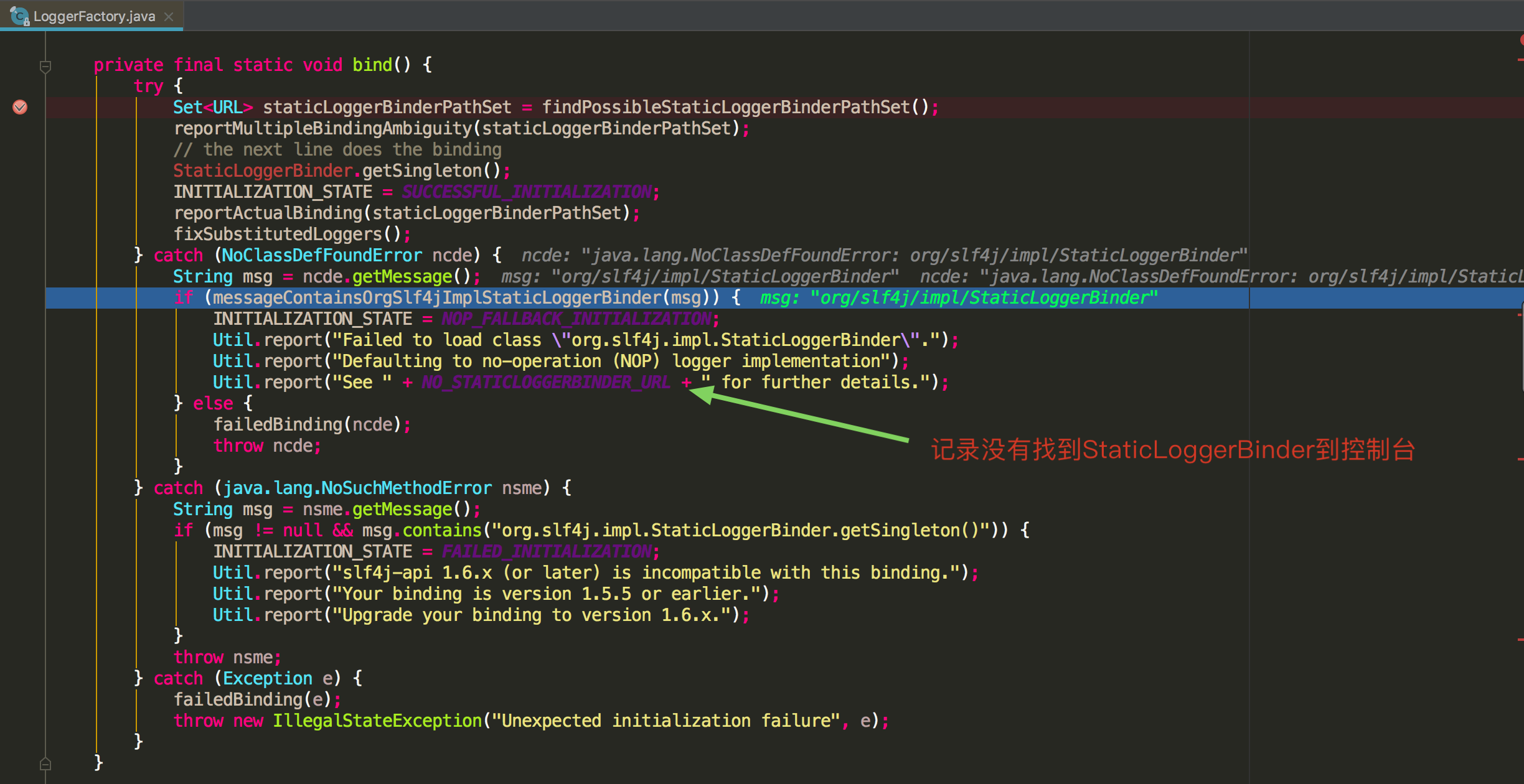Collapse the bind() method end fold marker

(45, 763)
